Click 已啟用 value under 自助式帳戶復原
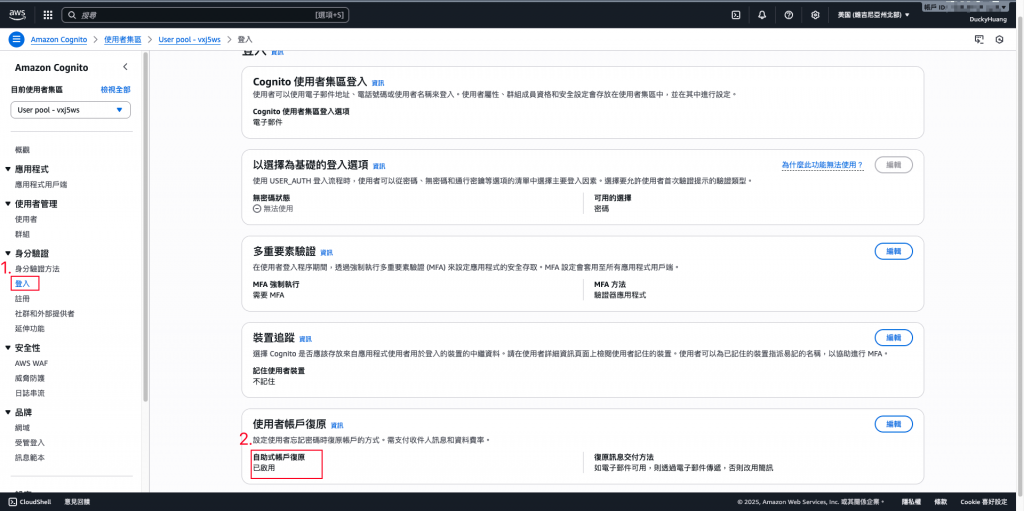The width and height of the screenshot is (1024, 511). pyautogui.click(x=264, y=468)
